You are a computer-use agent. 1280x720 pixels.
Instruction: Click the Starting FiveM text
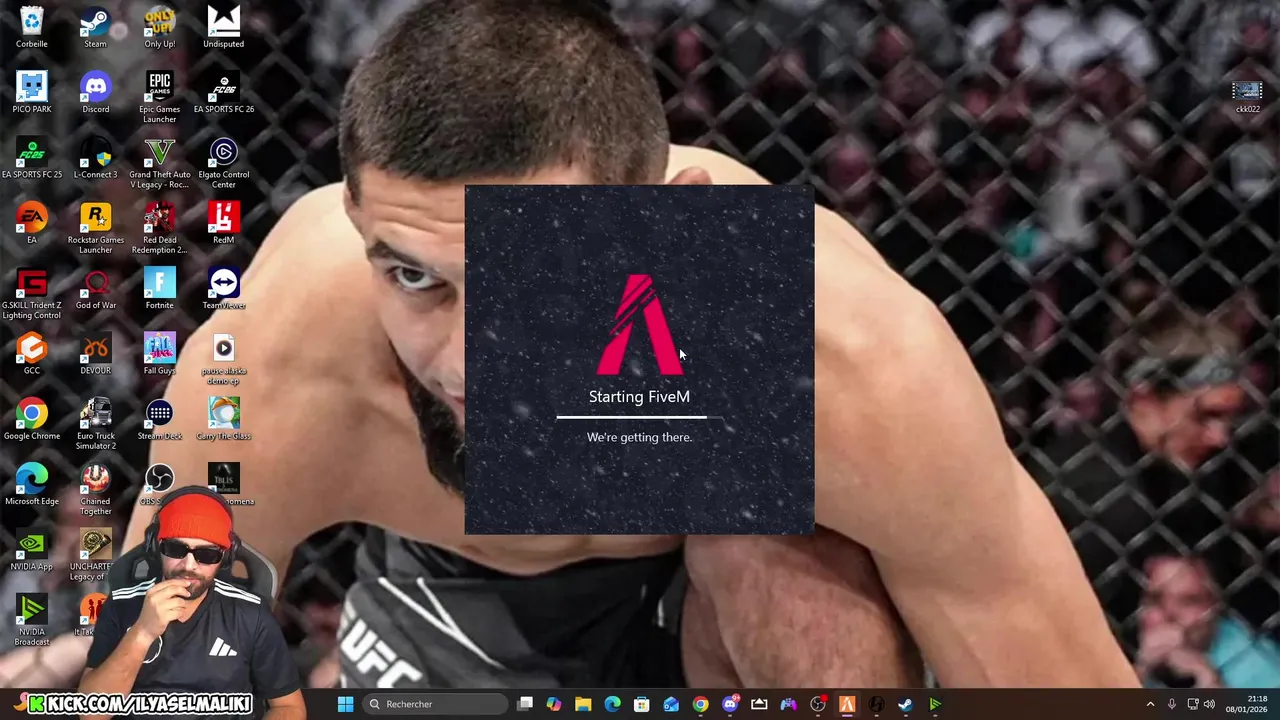click(x=639, y=397)
